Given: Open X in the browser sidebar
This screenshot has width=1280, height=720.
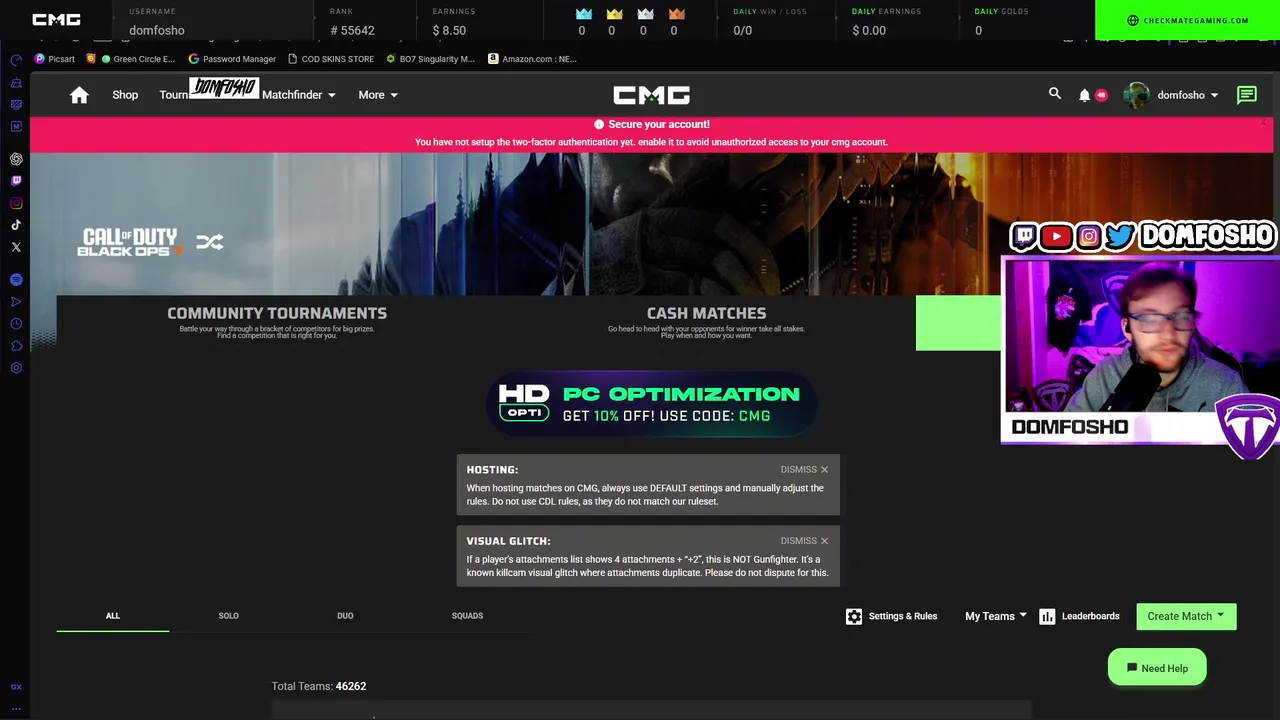Looking at the screenshot, I should [x=16, y=247].
